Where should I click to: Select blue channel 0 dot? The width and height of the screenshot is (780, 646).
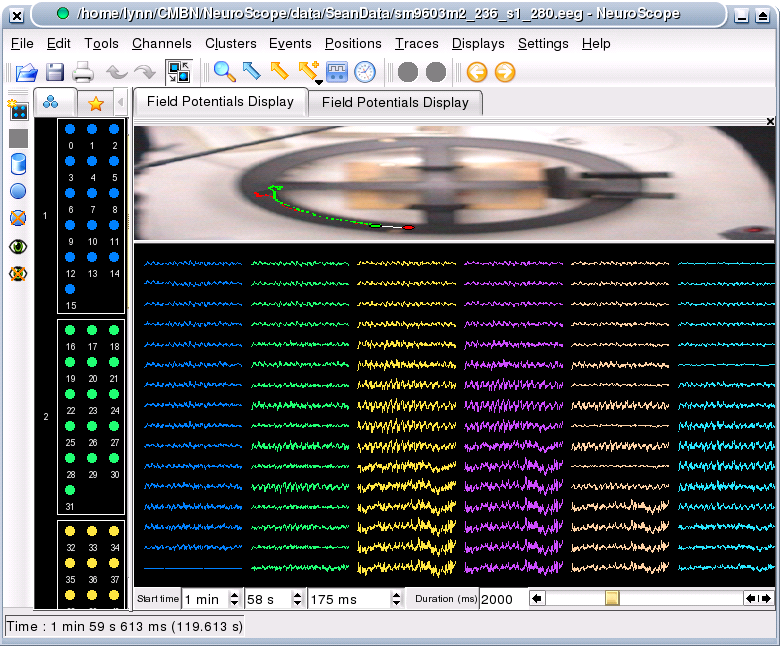pyautogui.click(x=70, y=129)
